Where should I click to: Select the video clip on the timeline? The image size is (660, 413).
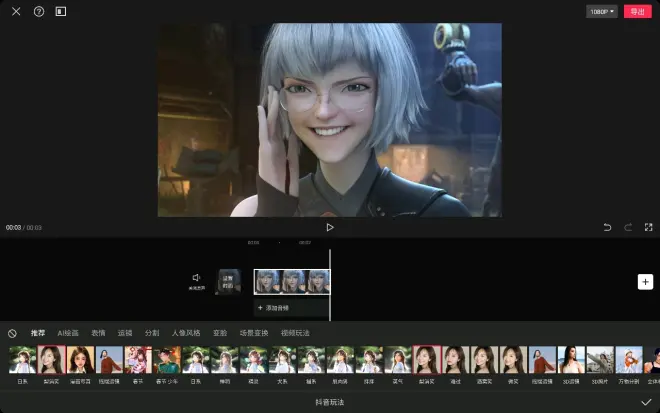click(291, 281)
